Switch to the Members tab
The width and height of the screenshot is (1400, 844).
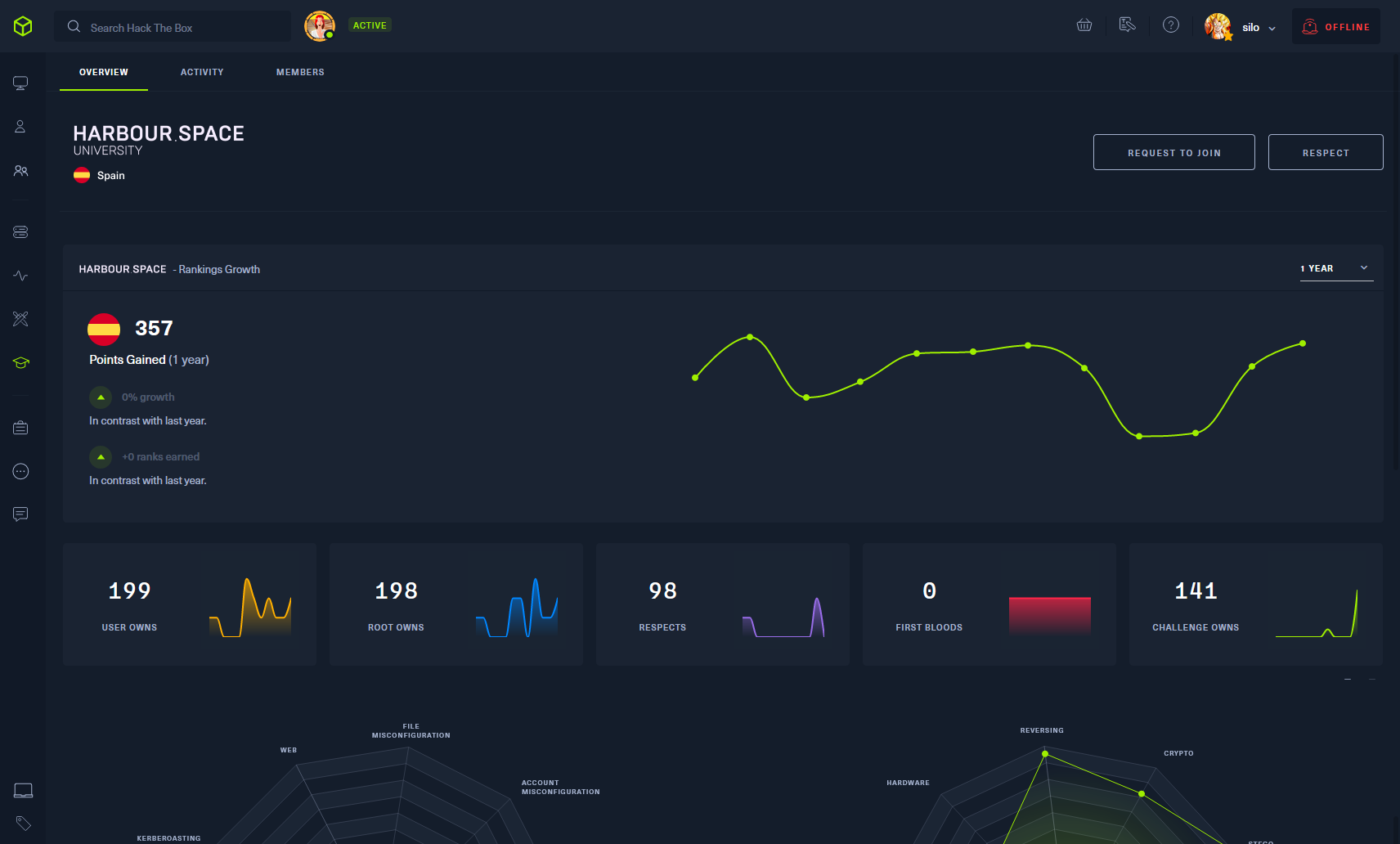click(x=300, y=72)
